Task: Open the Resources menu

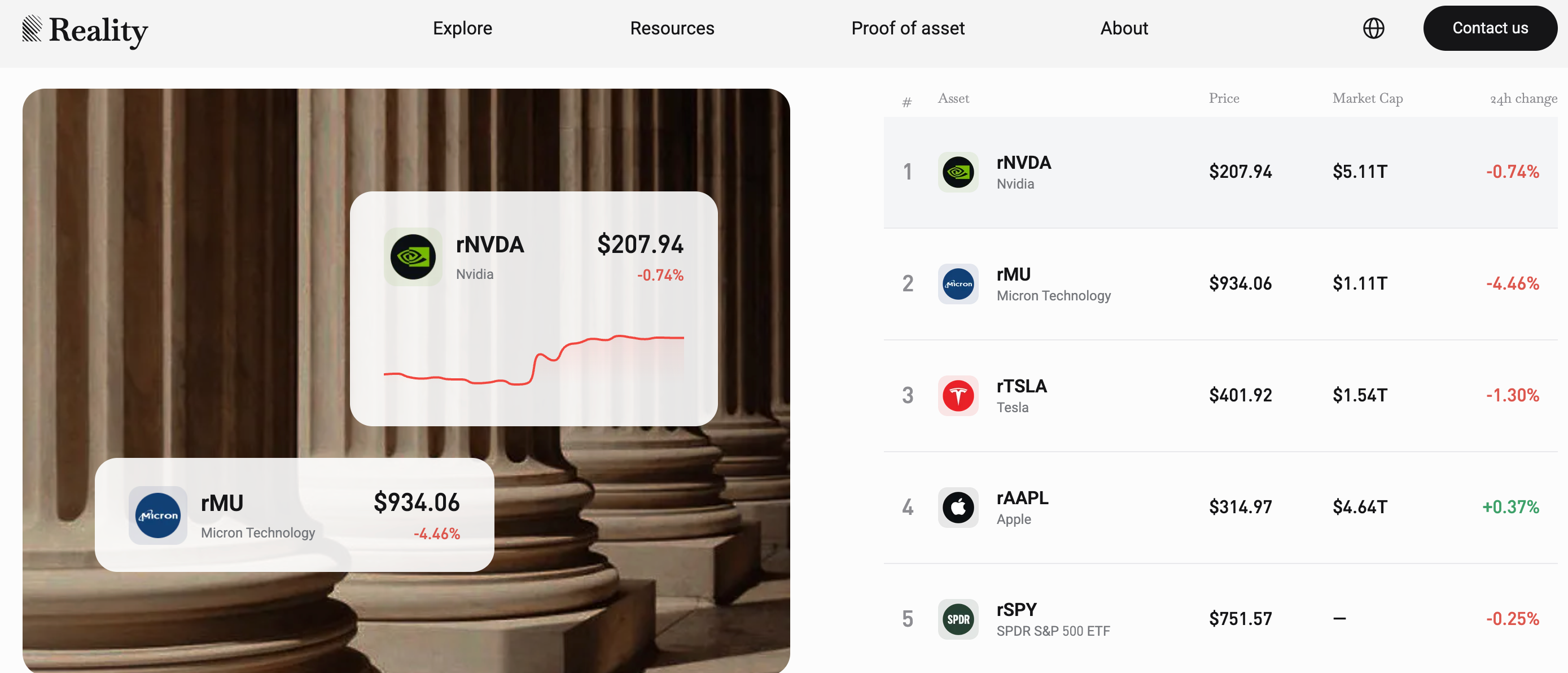Action: pos(672,28)
